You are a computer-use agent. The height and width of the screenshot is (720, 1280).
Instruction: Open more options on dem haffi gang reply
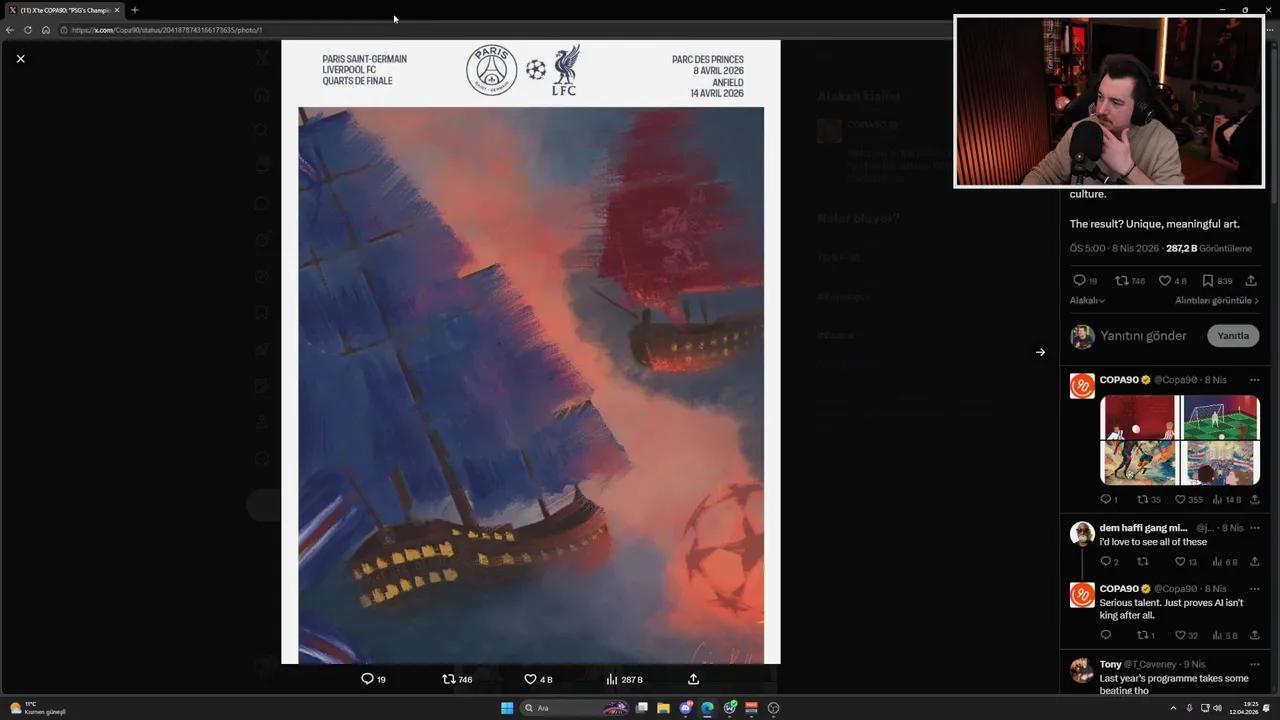[x=1254, y=528]
